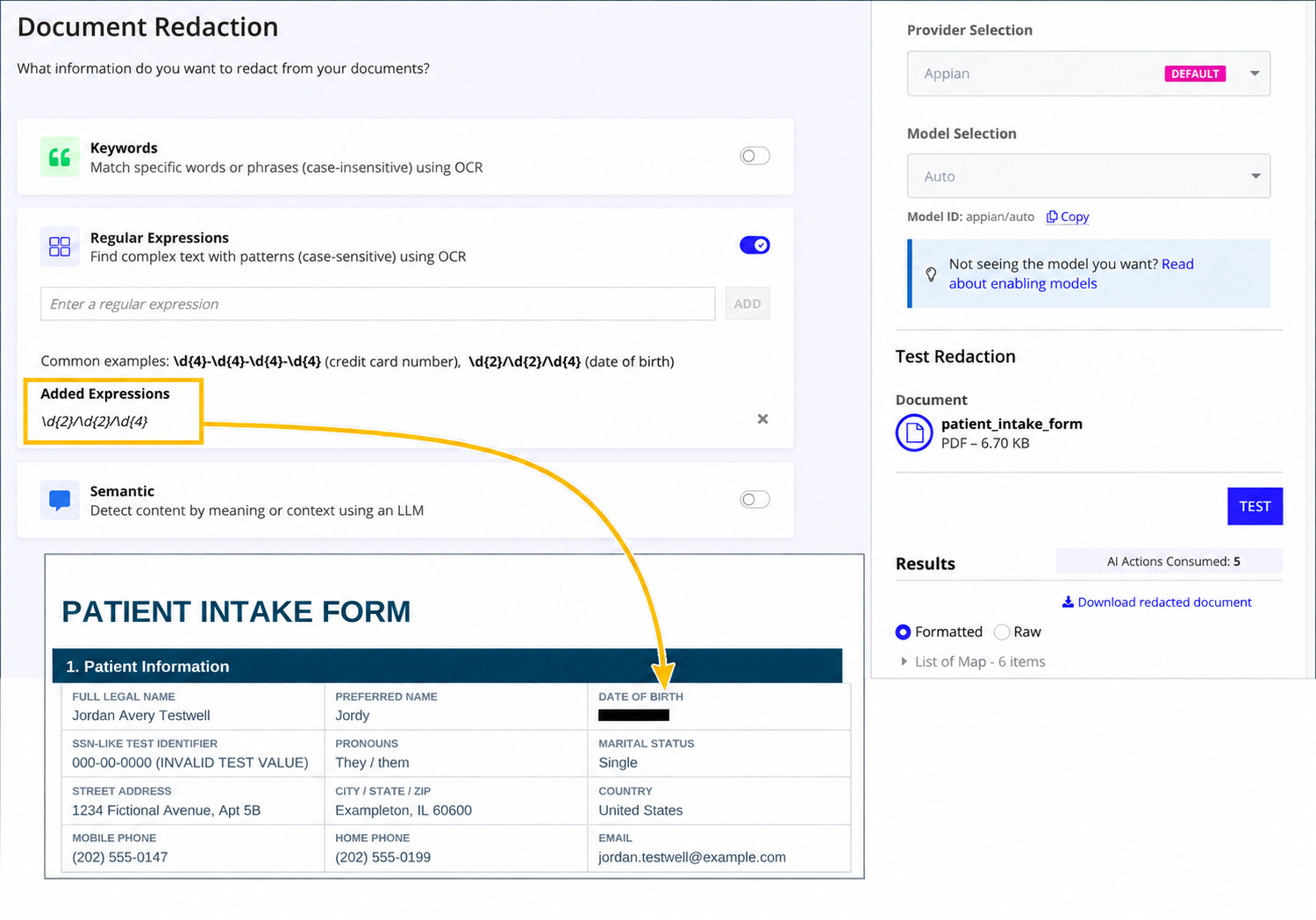1316x920 pixels.
Task: Click the pronouns value They / them
Action: pyautogui.click(x=372, y=763)
